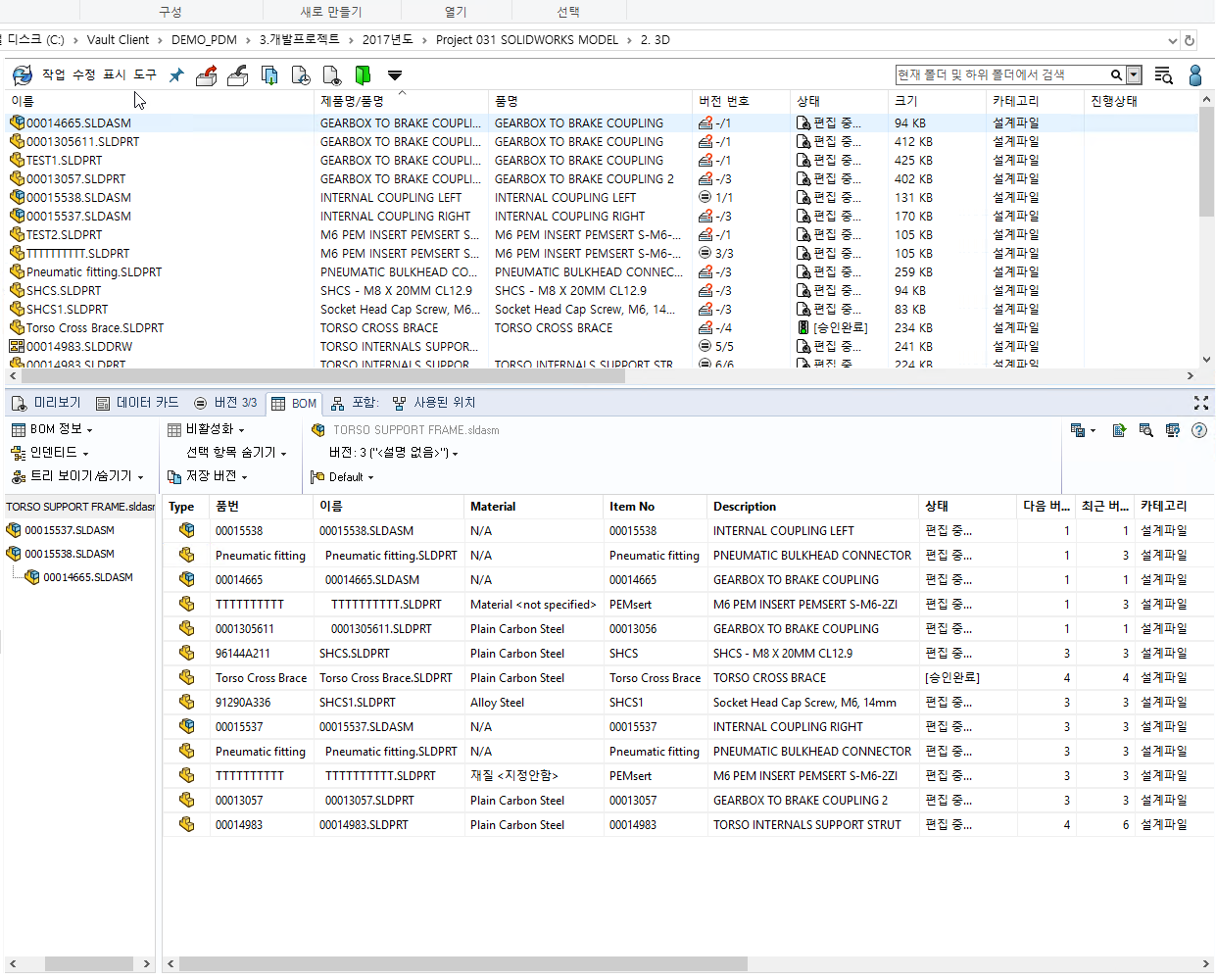Switch to the 버전 3/3 tab

[x=225, y=403]
